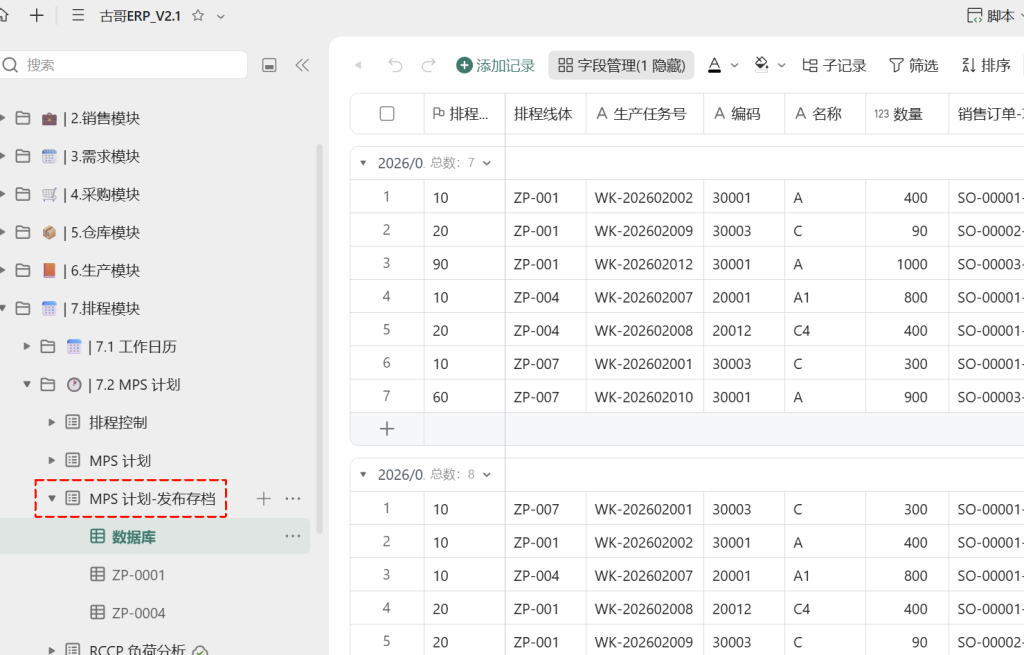This screenshot has height=655, width=1024.
Task: Open dropdown next to 总数: 8
Action: pyautogui.click(x=487, y=475)
